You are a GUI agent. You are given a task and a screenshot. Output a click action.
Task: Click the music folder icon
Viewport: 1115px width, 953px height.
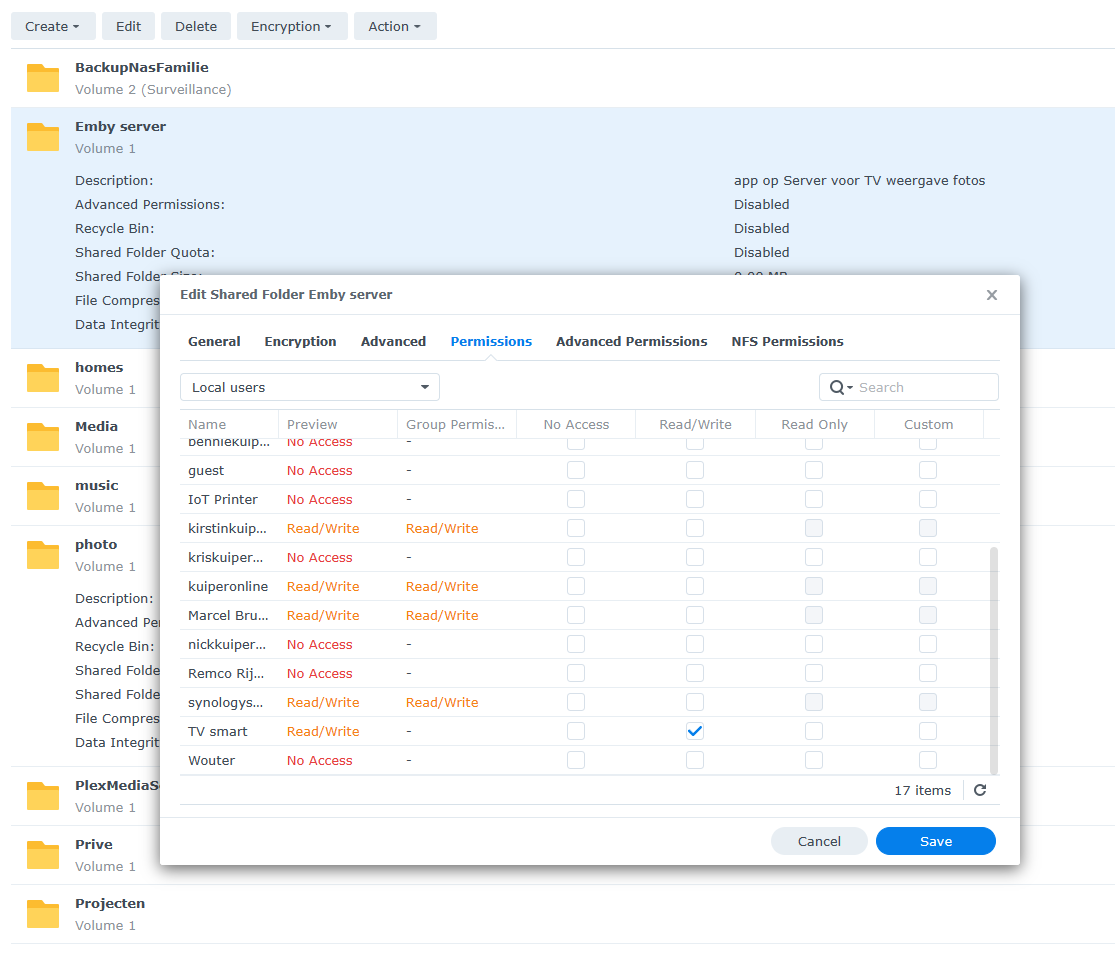[43, 496]
